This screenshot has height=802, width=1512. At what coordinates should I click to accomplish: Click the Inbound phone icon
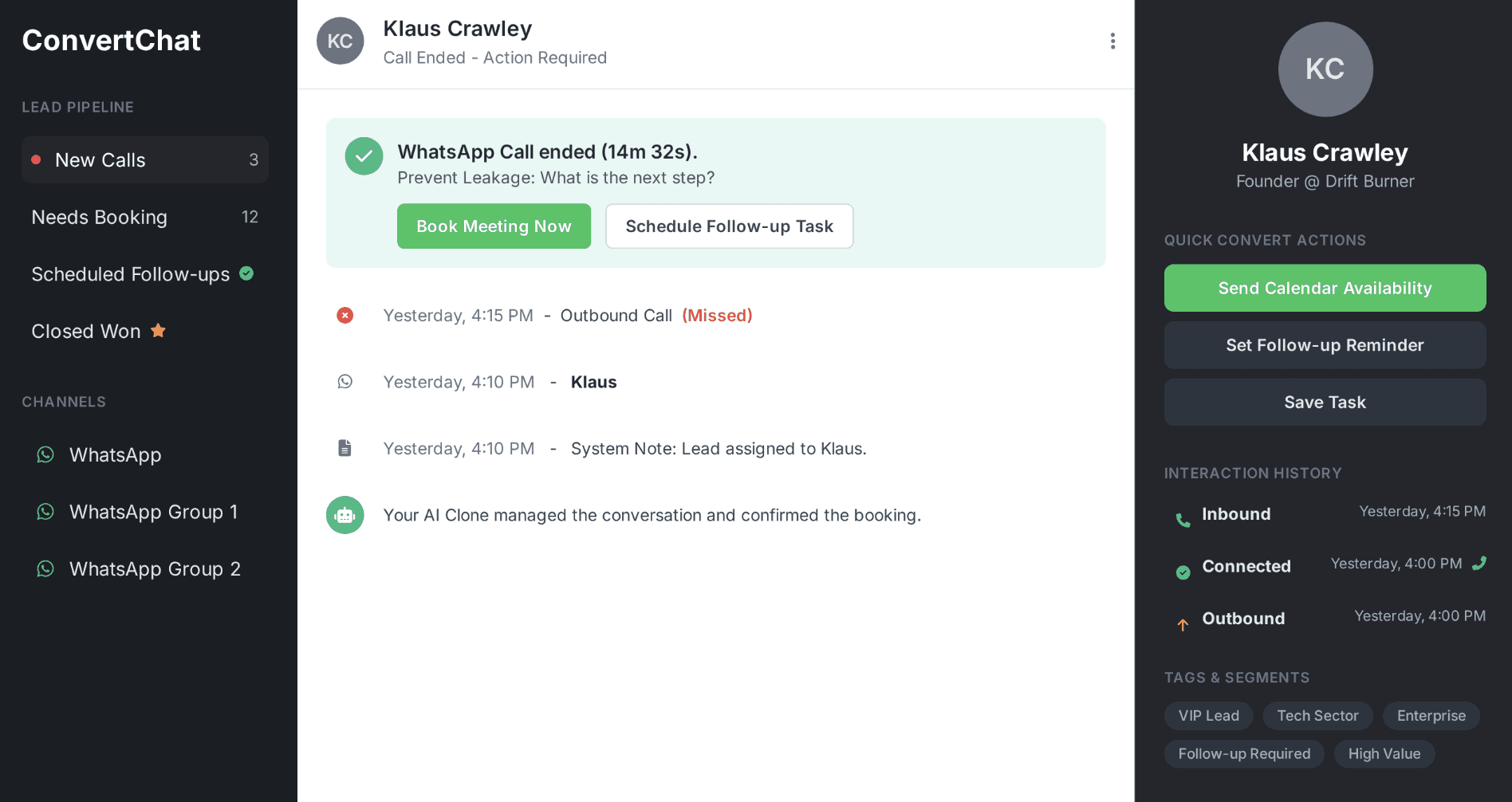(1183, 521)
